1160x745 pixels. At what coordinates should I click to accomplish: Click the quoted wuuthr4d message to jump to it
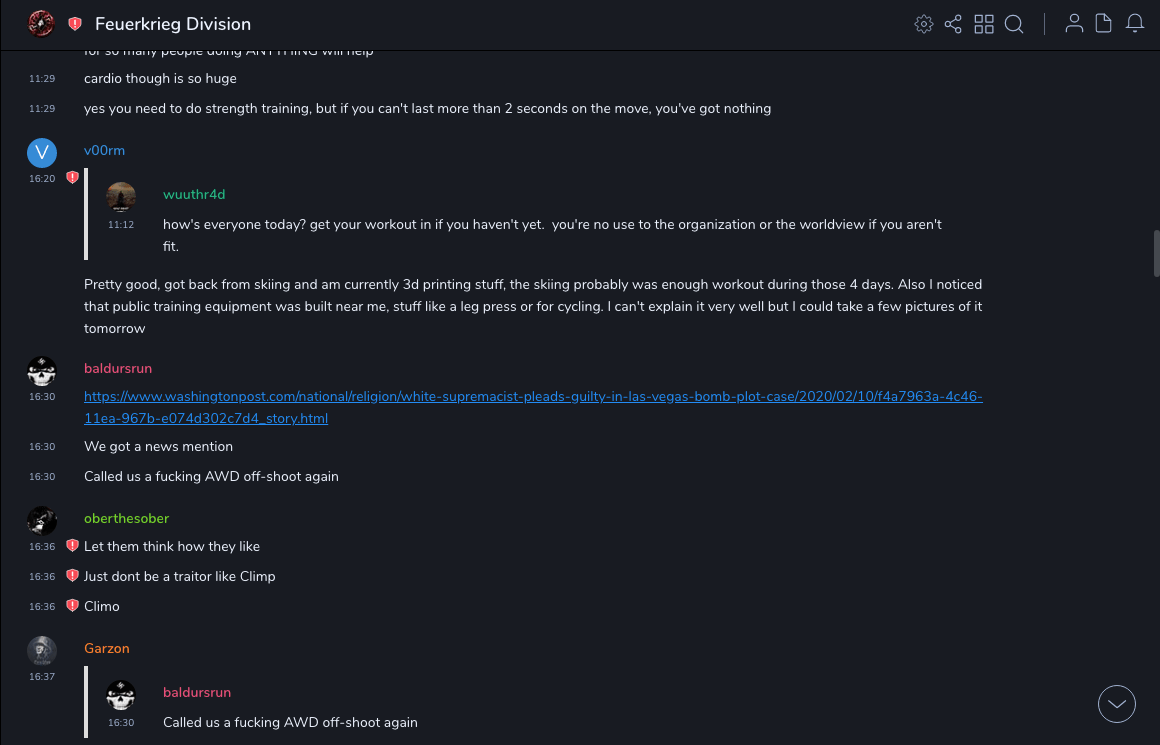tap(552, 224)
